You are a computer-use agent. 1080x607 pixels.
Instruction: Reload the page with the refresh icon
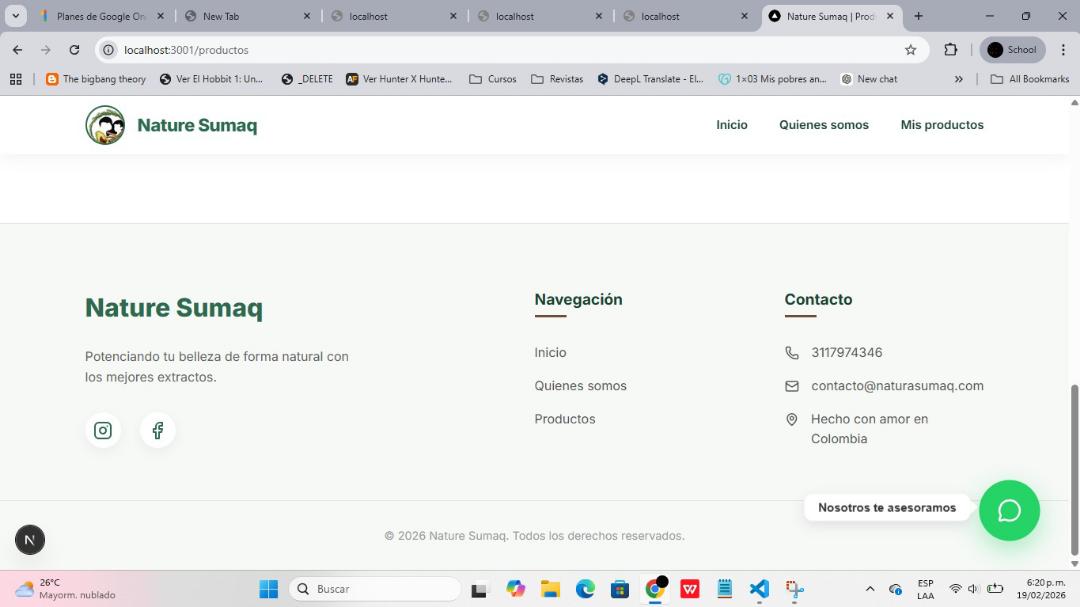coord(74,50)
